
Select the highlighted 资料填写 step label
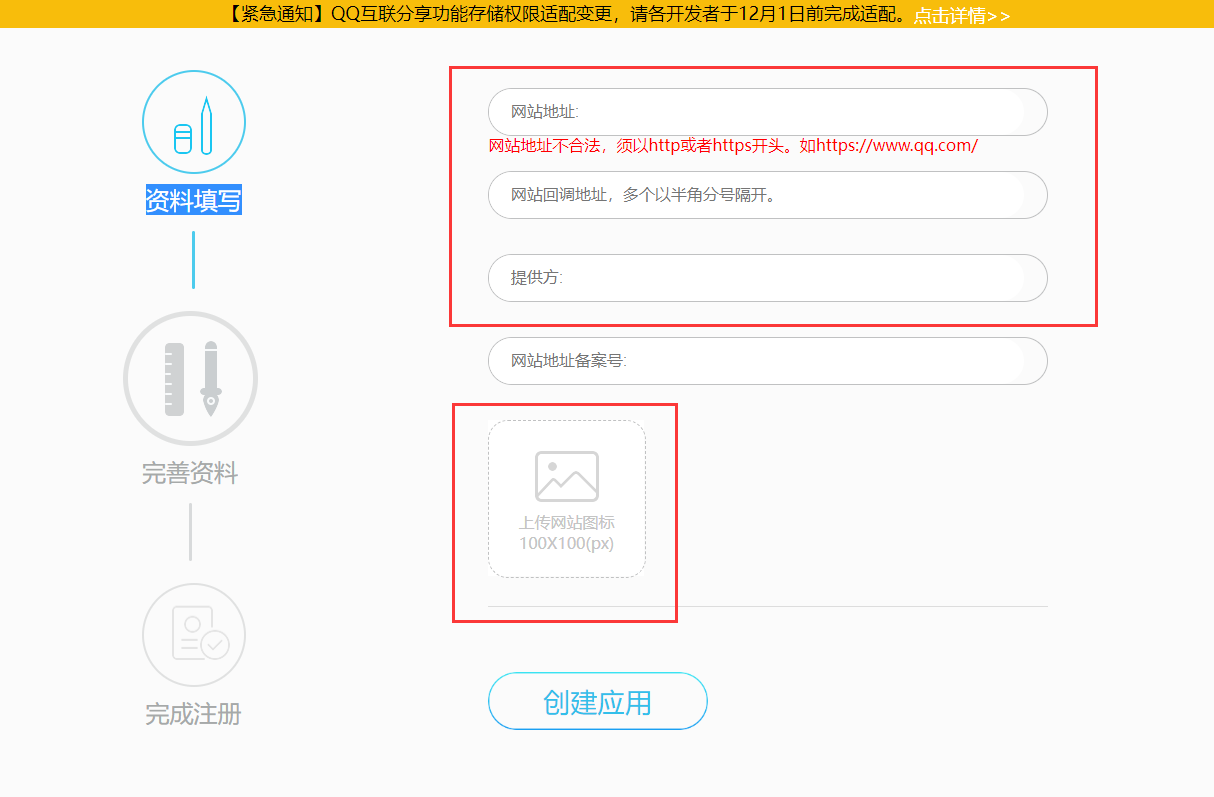coord(193,201)
